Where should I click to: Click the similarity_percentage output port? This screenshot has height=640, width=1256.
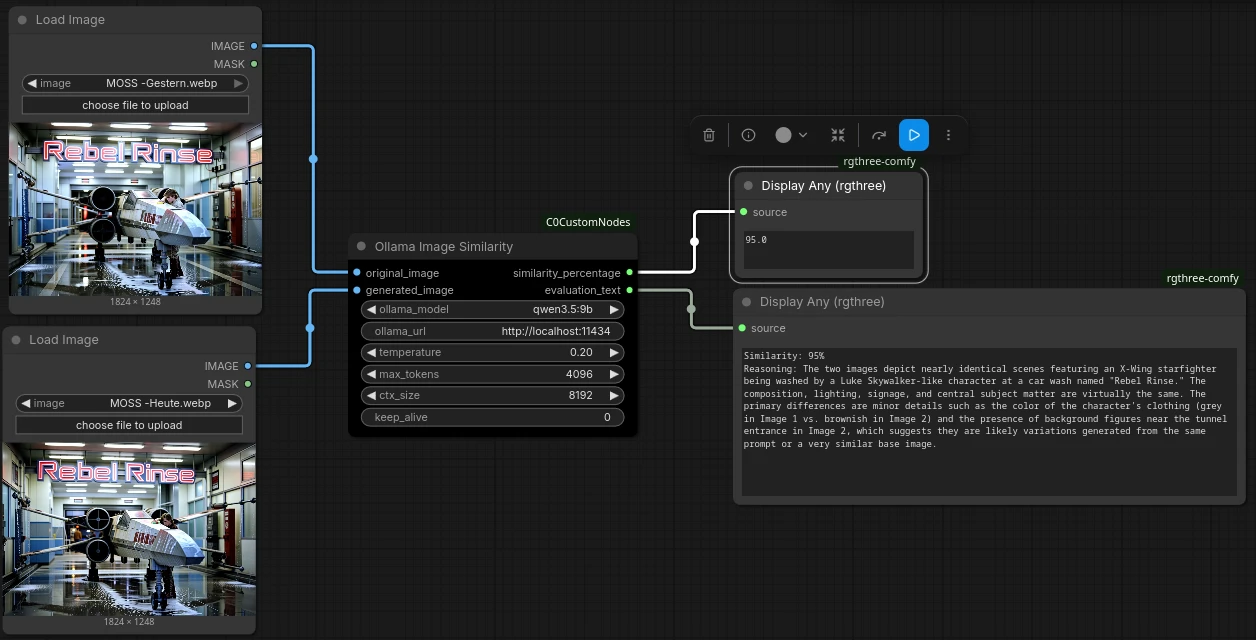pyautogui.click(x=629, y=273)
